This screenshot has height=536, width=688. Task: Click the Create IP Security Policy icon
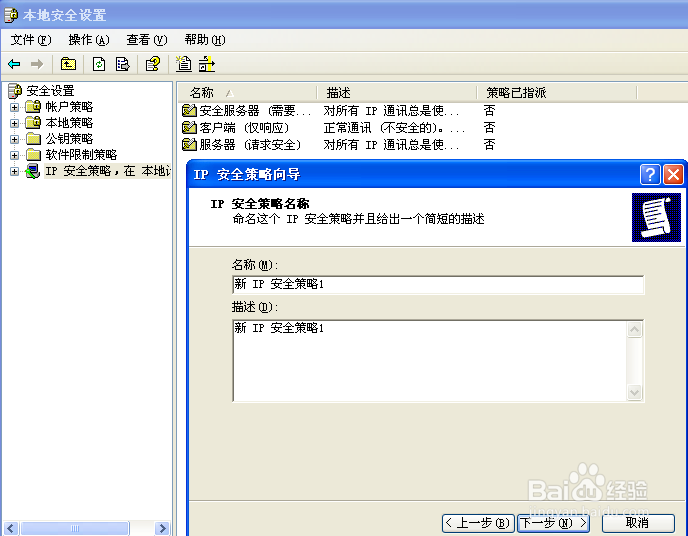click(x=184, y=64)
